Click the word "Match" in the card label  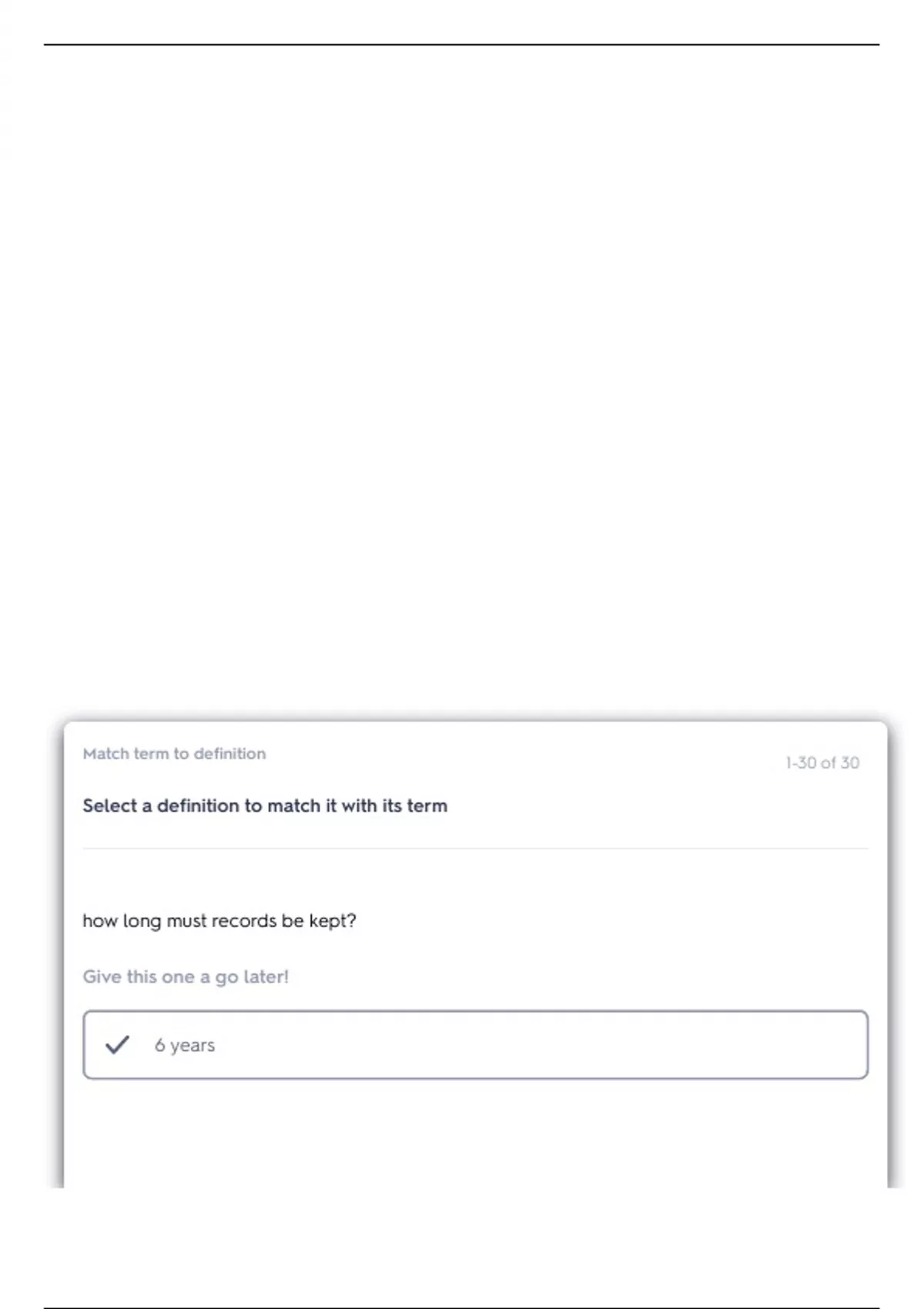[105, 754]
